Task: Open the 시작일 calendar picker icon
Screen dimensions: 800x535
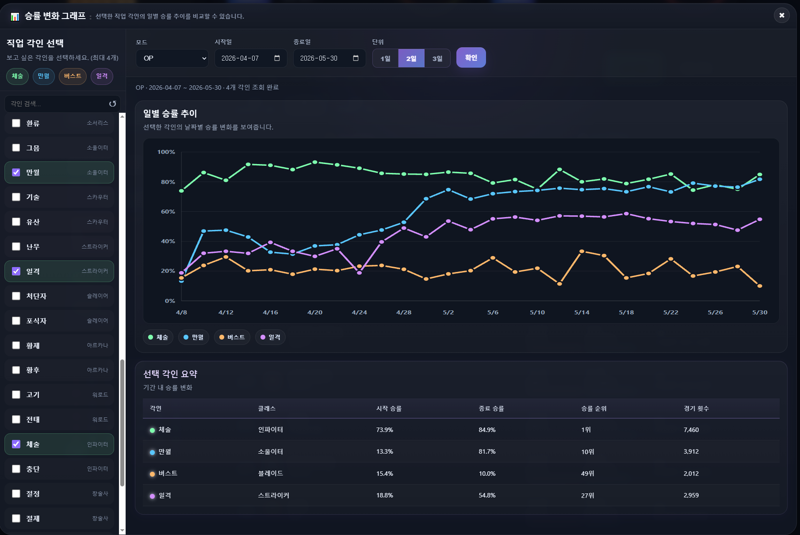Action: 277,58
